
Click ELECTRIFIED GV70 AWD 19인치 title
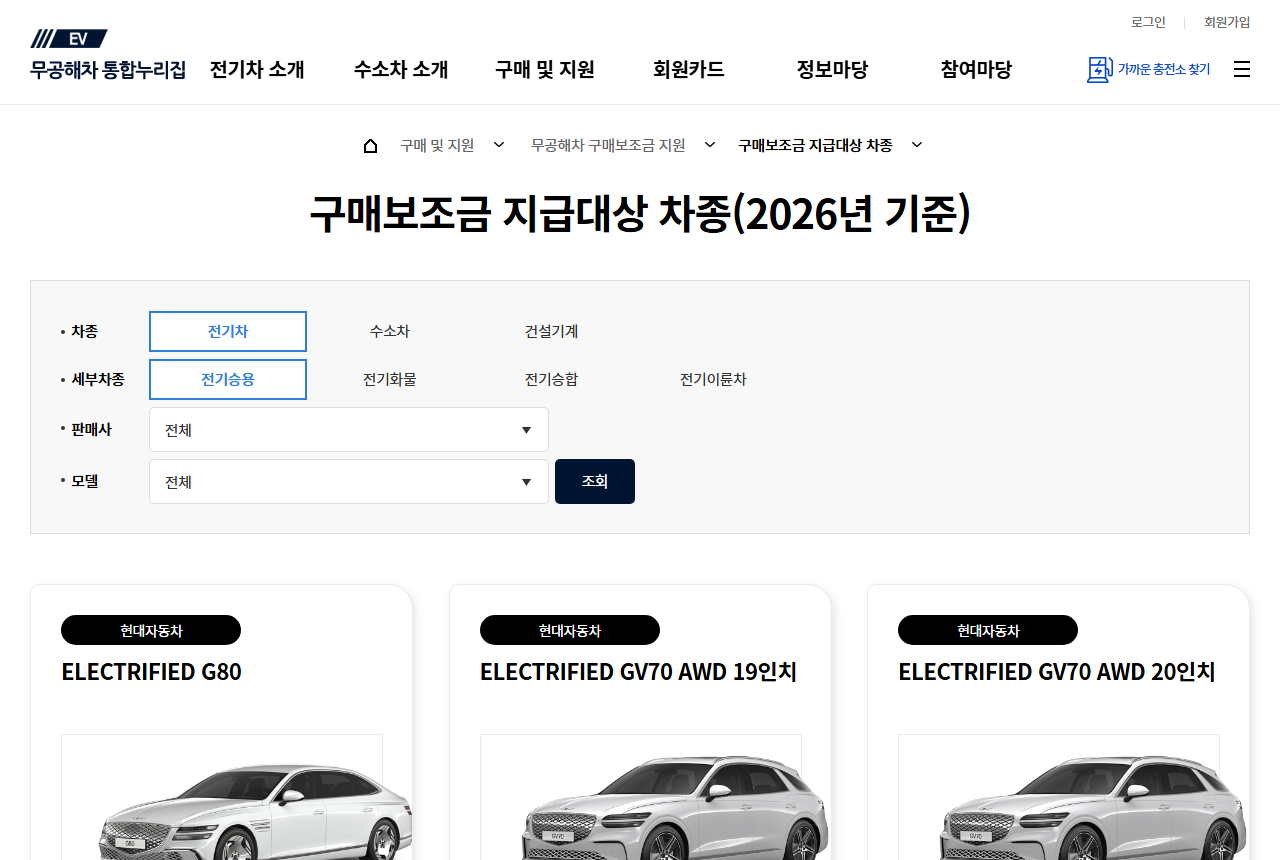pyautogui.click(x=638, y=672)
